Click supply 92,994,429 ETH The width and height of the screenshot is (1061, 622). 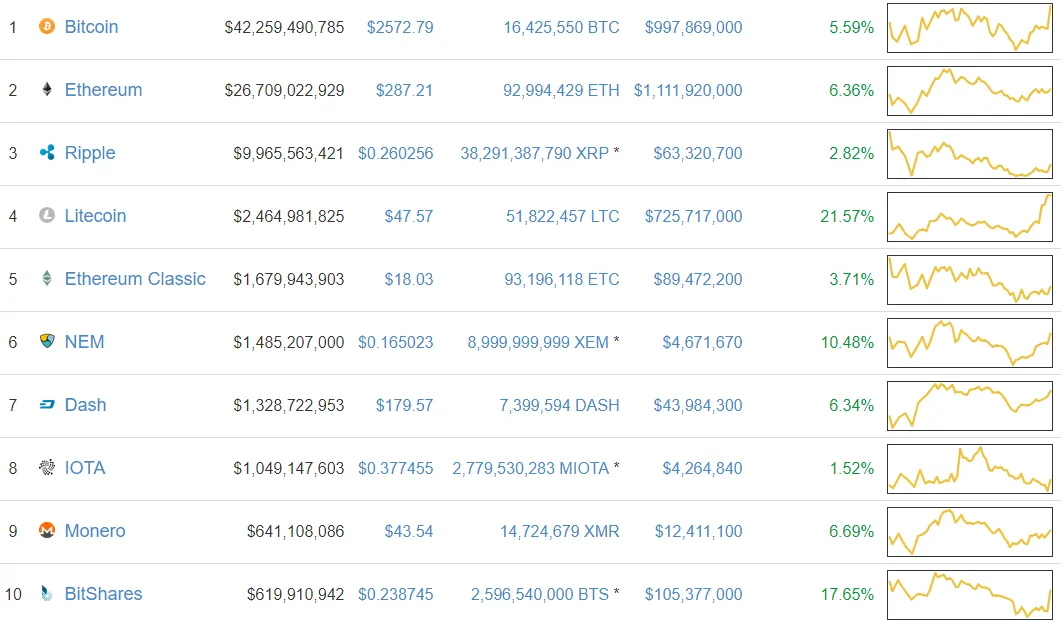coord(561,90)
